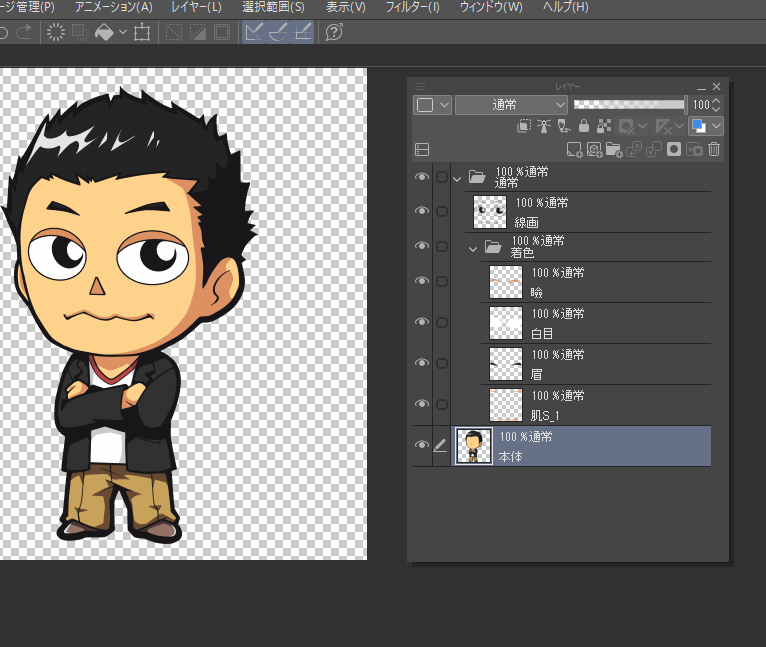Set as reference layer (lighthouse icon)
The height and width of the screenshot is (647, 766).
[x=544, y=126]
